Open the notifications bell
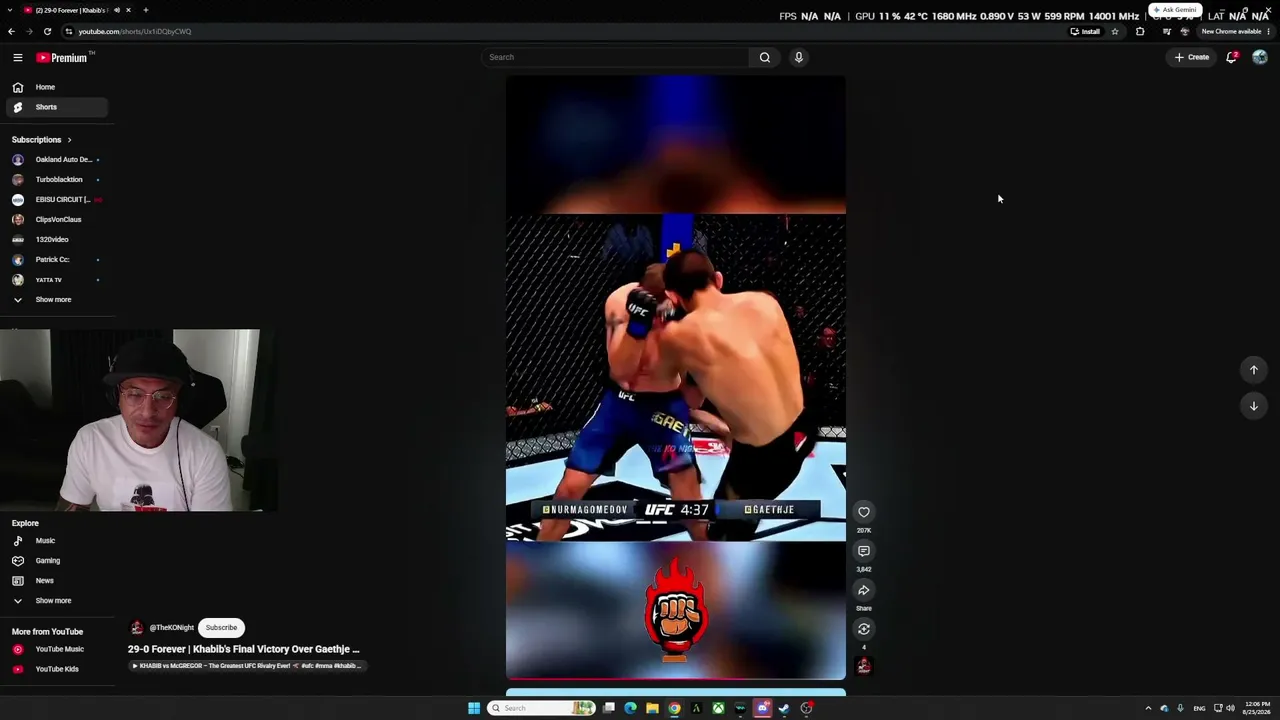 (x=1232, y=57)
